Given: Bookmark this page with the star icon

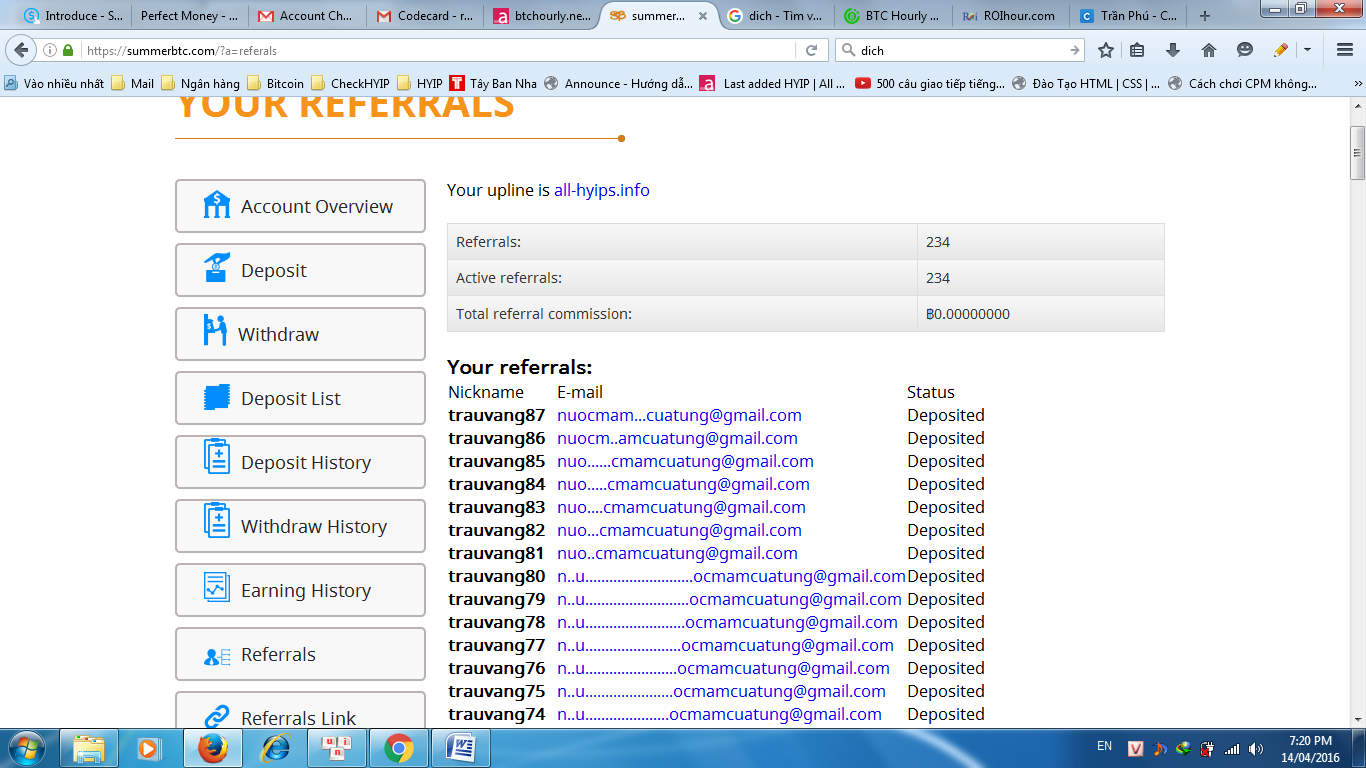Looking at the screenshot, I should pyautogui.click(x=1105, y=50).
